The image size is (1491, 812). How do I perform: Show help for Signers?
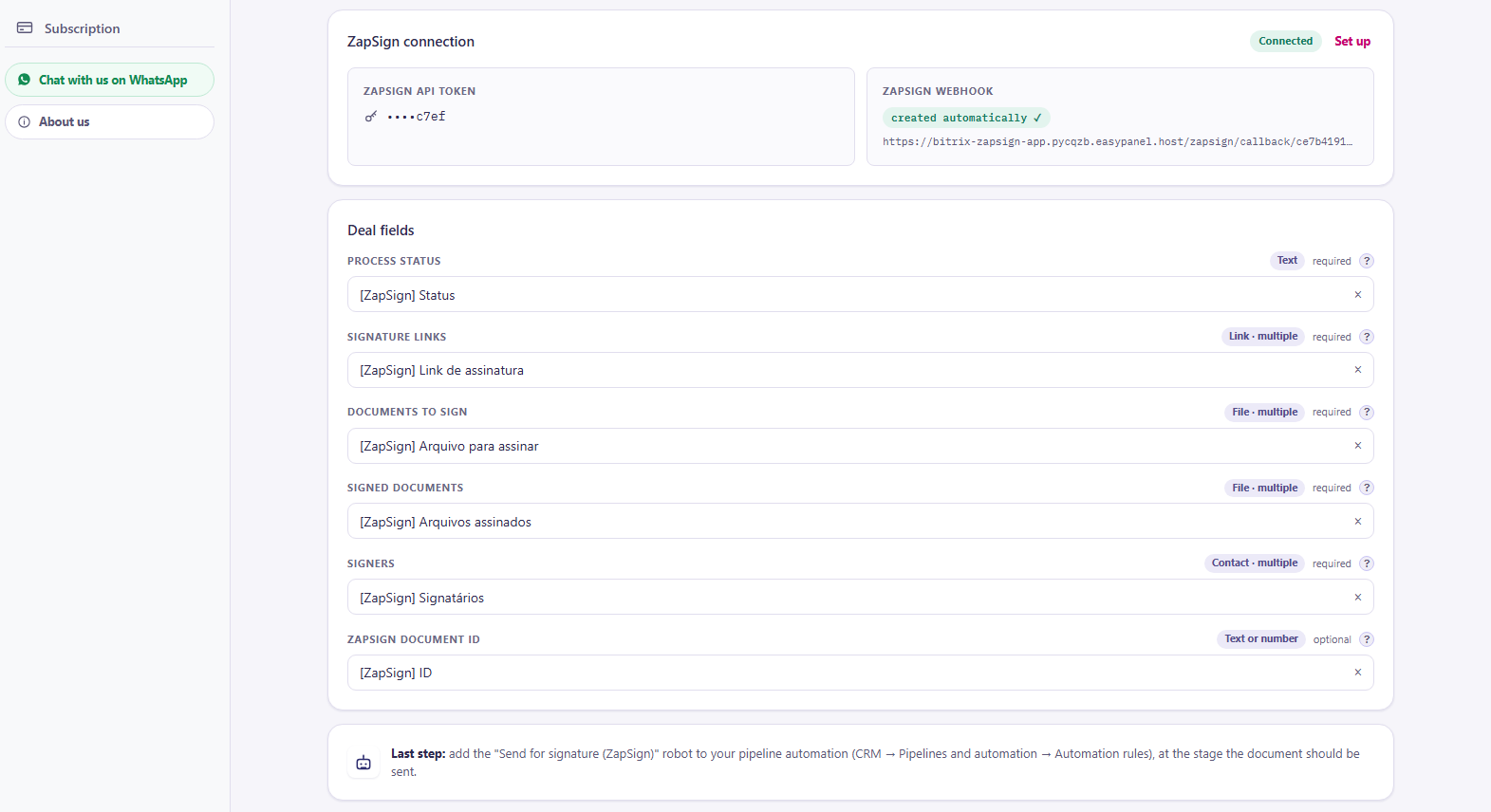point(1367,563)
